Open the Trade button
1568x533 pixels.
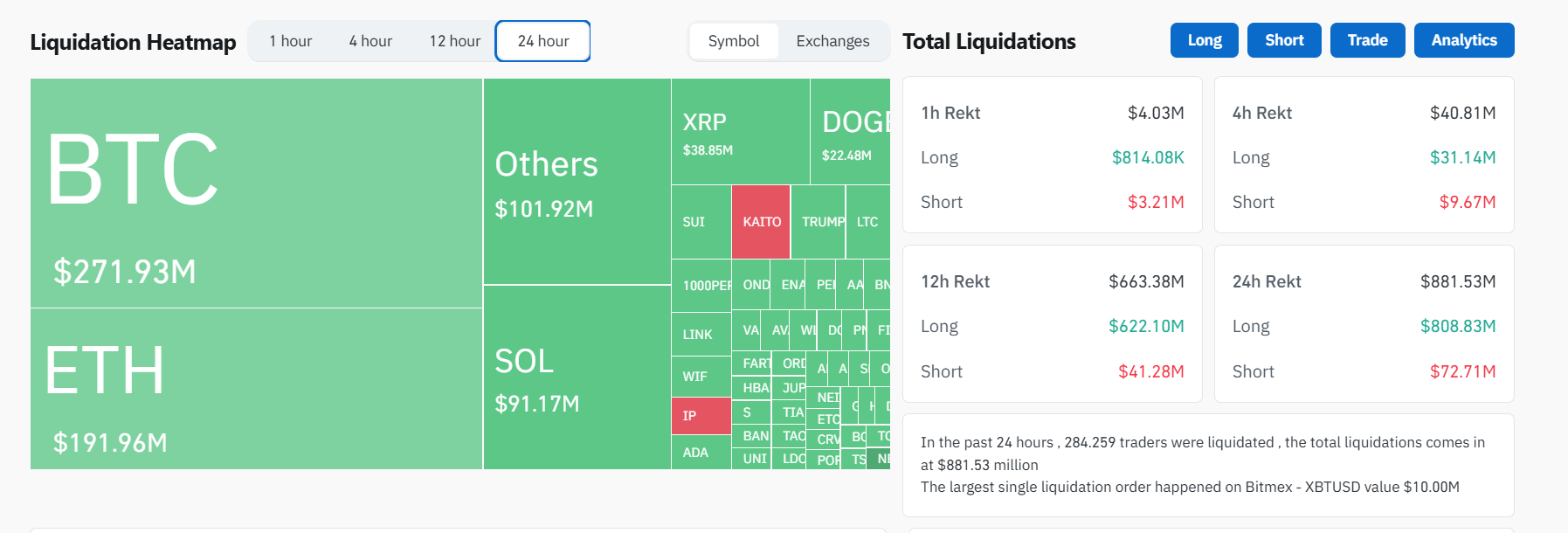1367,40
